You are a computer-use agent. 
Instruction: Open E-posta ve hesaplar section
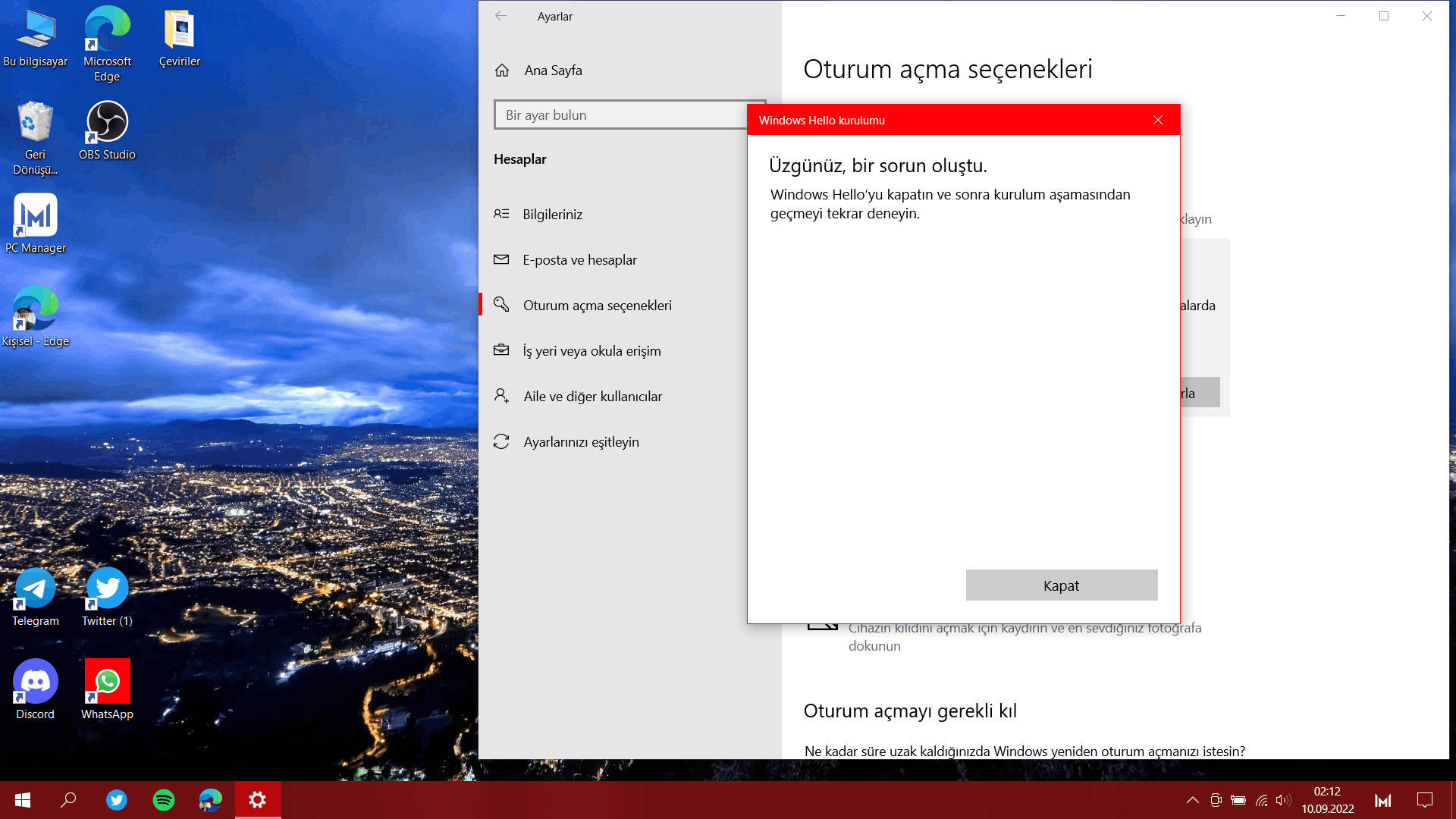(579, 260)
